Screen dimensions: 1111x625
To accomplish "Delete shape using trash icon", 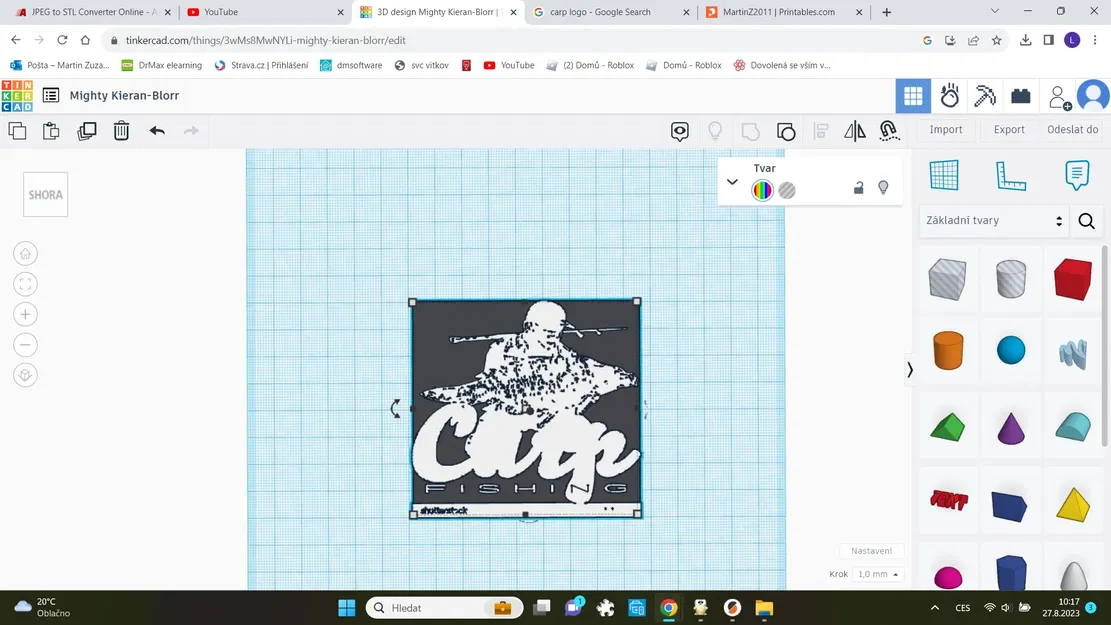I will 121,130.
